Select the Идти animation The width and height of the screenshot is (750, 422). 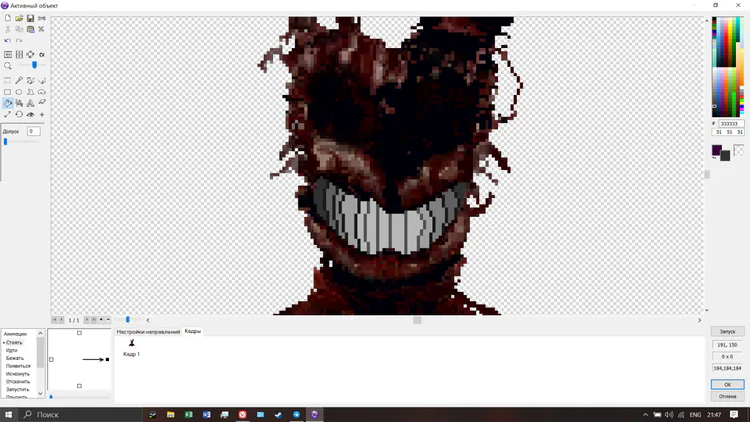(x=11, y=350)
